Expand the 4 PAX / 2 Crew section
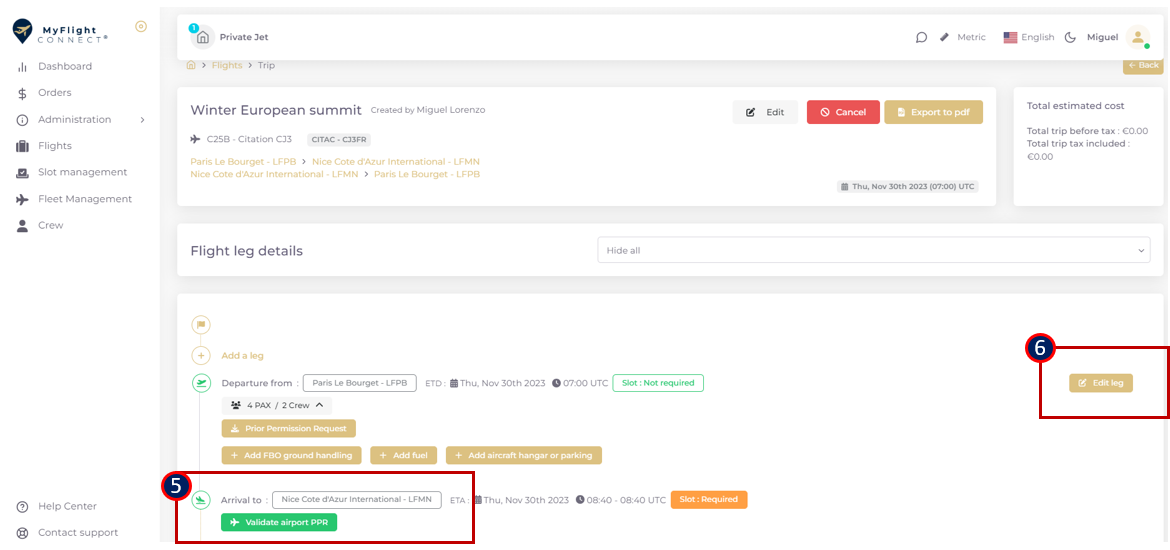 277,405
